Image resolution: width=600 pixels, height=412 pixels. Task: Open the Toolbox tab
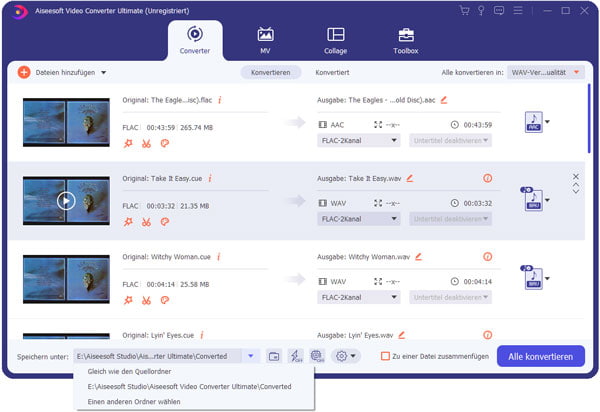(405, 40)
